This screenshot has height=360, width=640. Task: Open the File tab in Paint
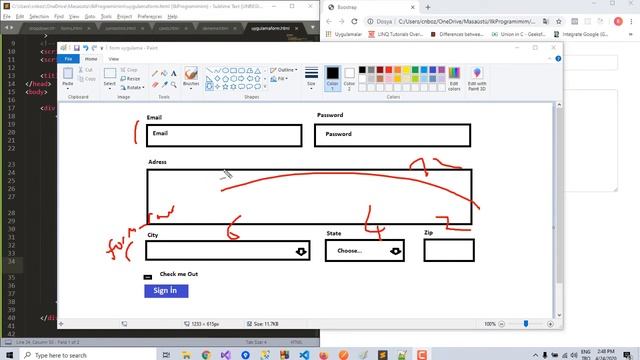[x=68, y=59]
